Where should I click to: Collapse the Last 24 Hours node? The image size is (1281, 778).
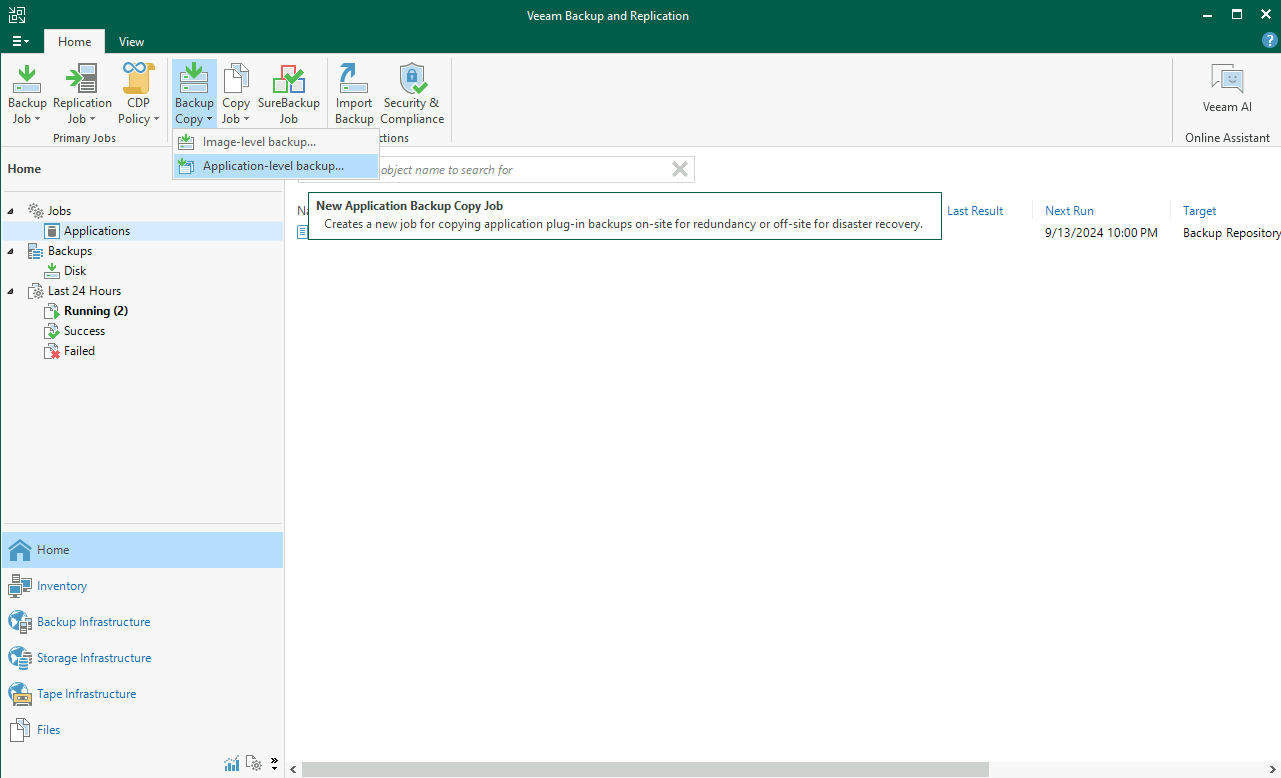[11, 291]
